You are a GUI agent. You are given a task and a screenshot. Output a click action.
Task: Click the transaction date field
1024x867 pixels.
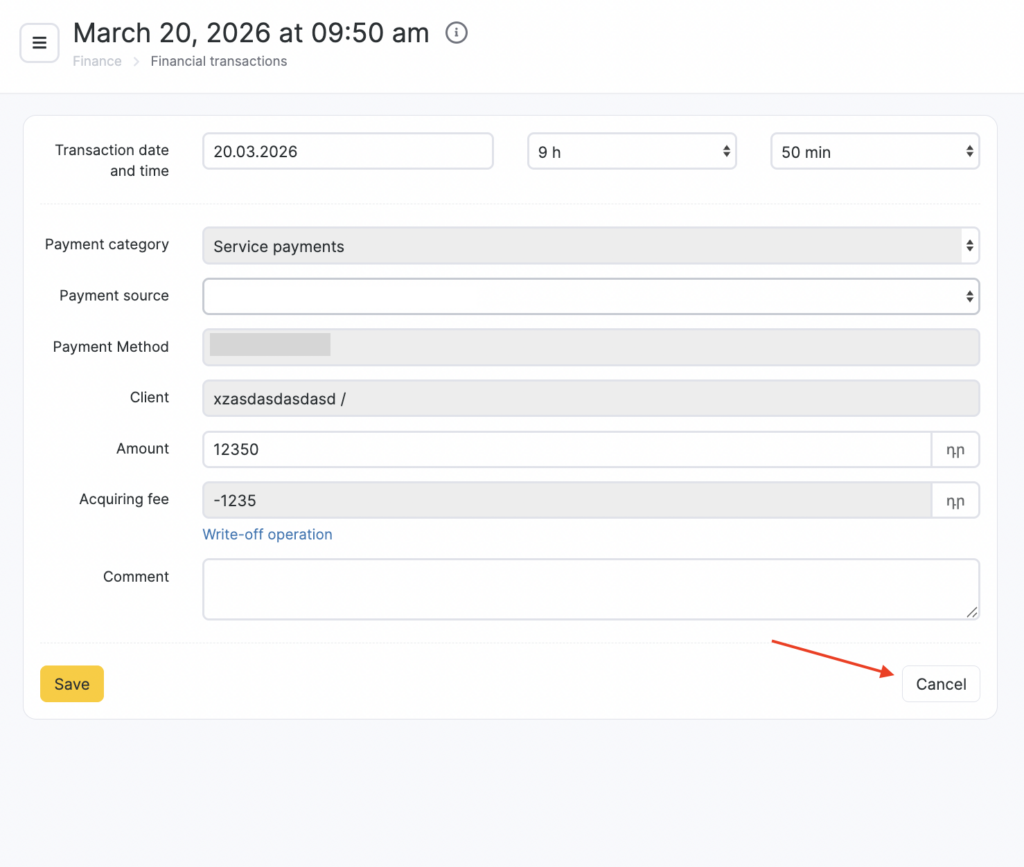[x=347, y=152]
